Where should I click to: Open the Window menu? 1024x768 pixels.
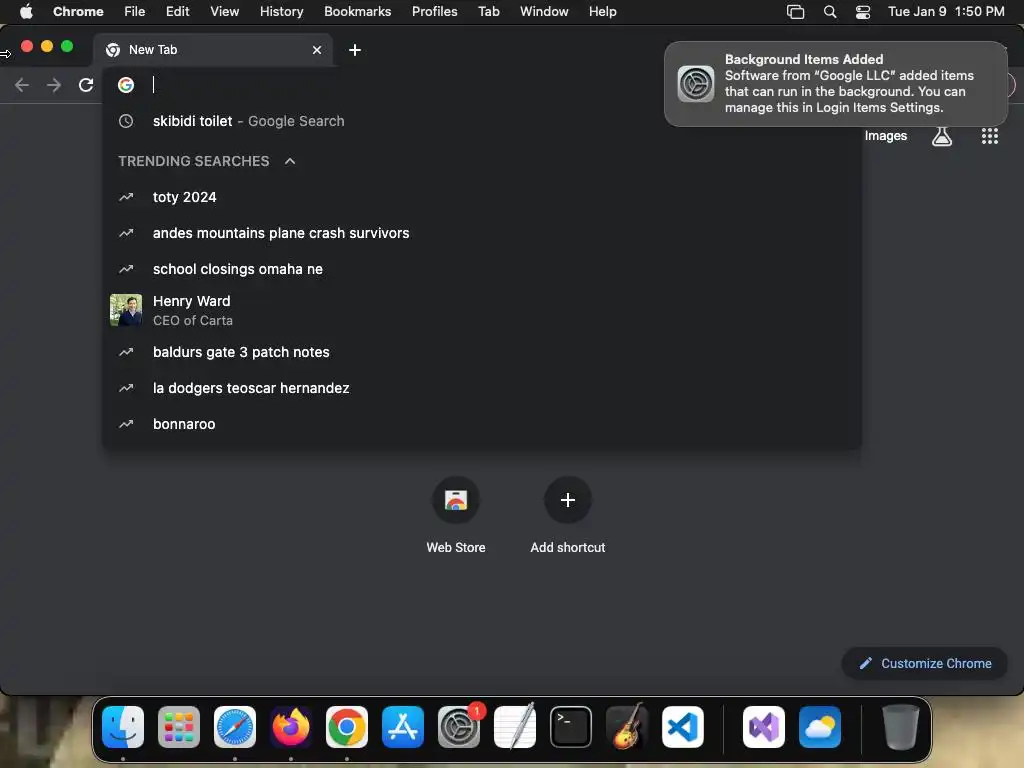544,12
